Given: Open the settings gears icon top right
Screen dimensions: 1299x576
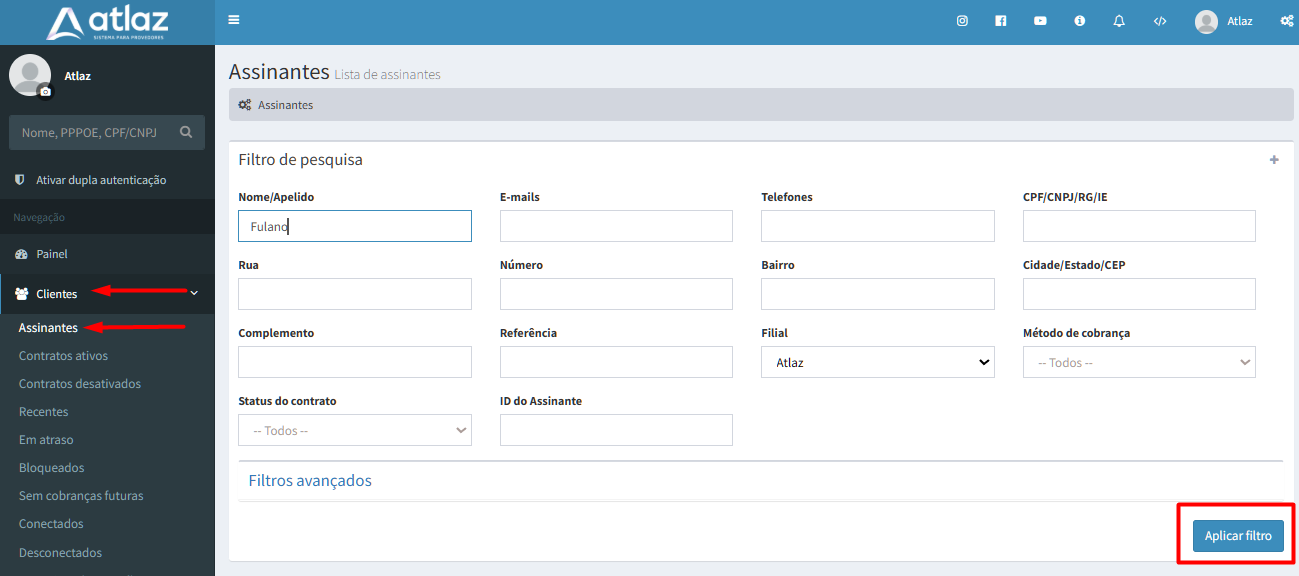Looking at the screenshot, I should pyautogui.click(x=1286, y=21).
